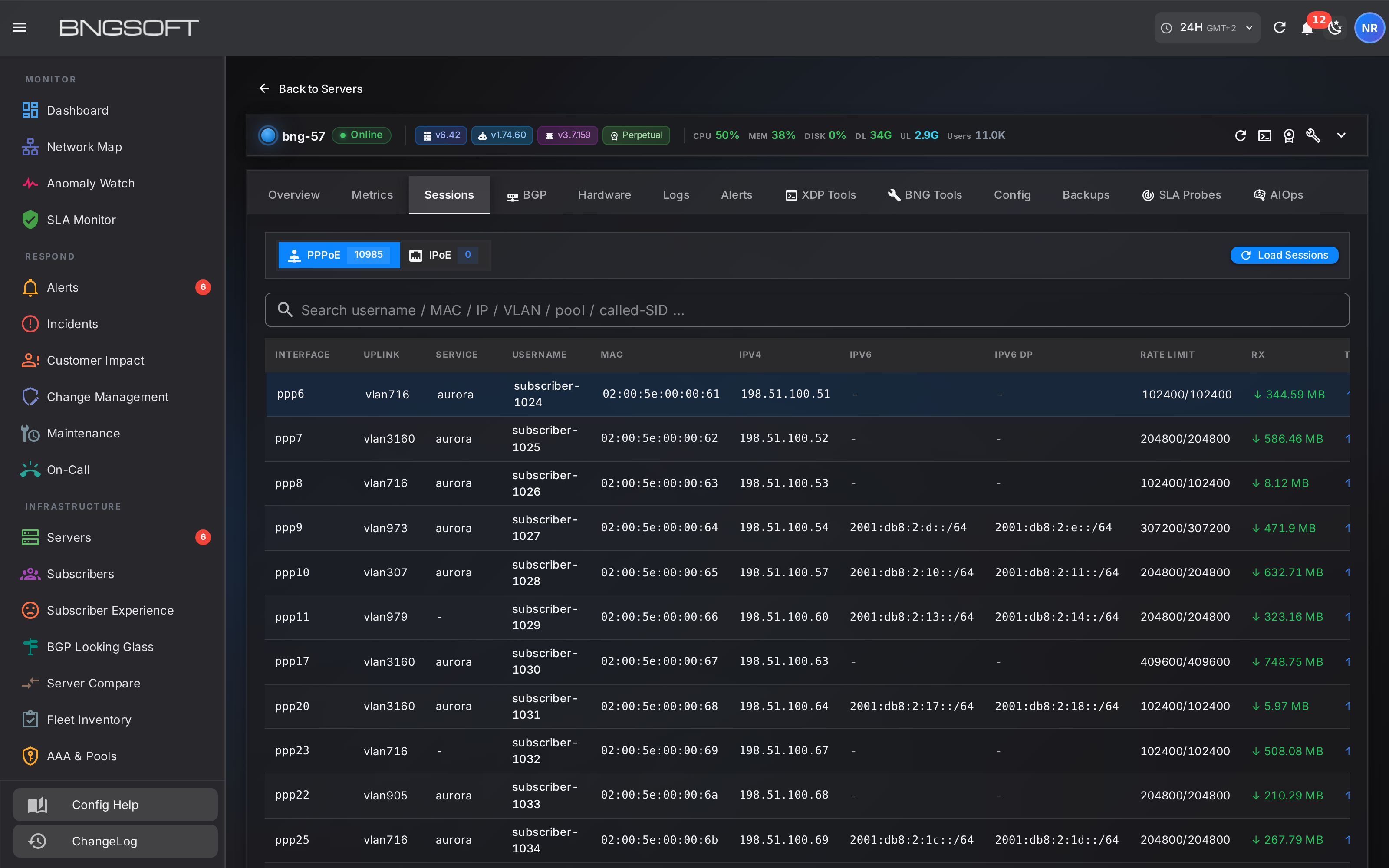Select the Sessions tab
This screenshot has width=1389, height=868.
(x=449, y=194)
